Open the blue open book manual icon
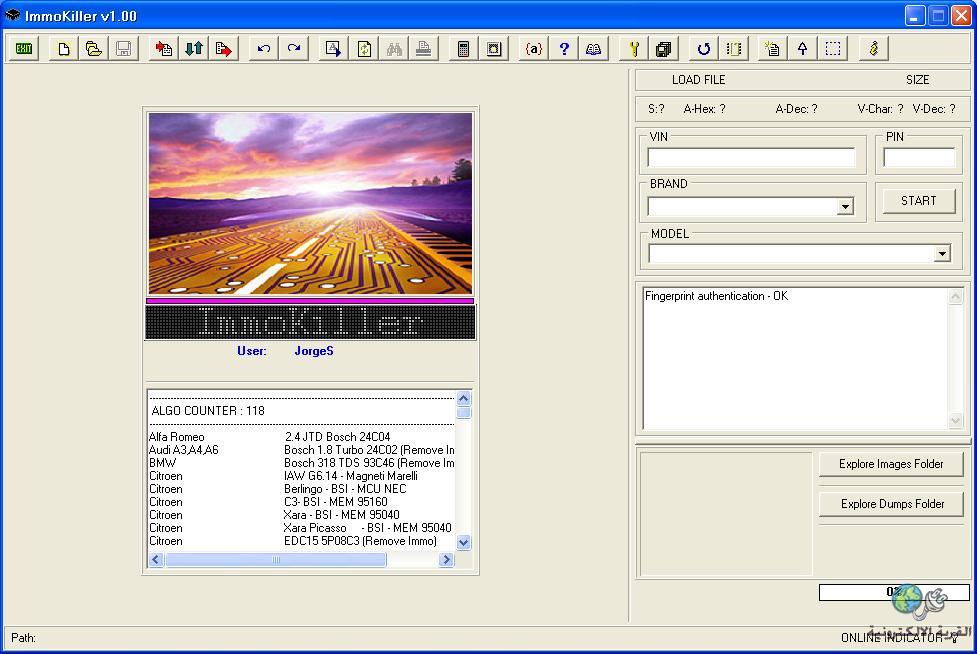977x654 pixels. click(594, 49)
